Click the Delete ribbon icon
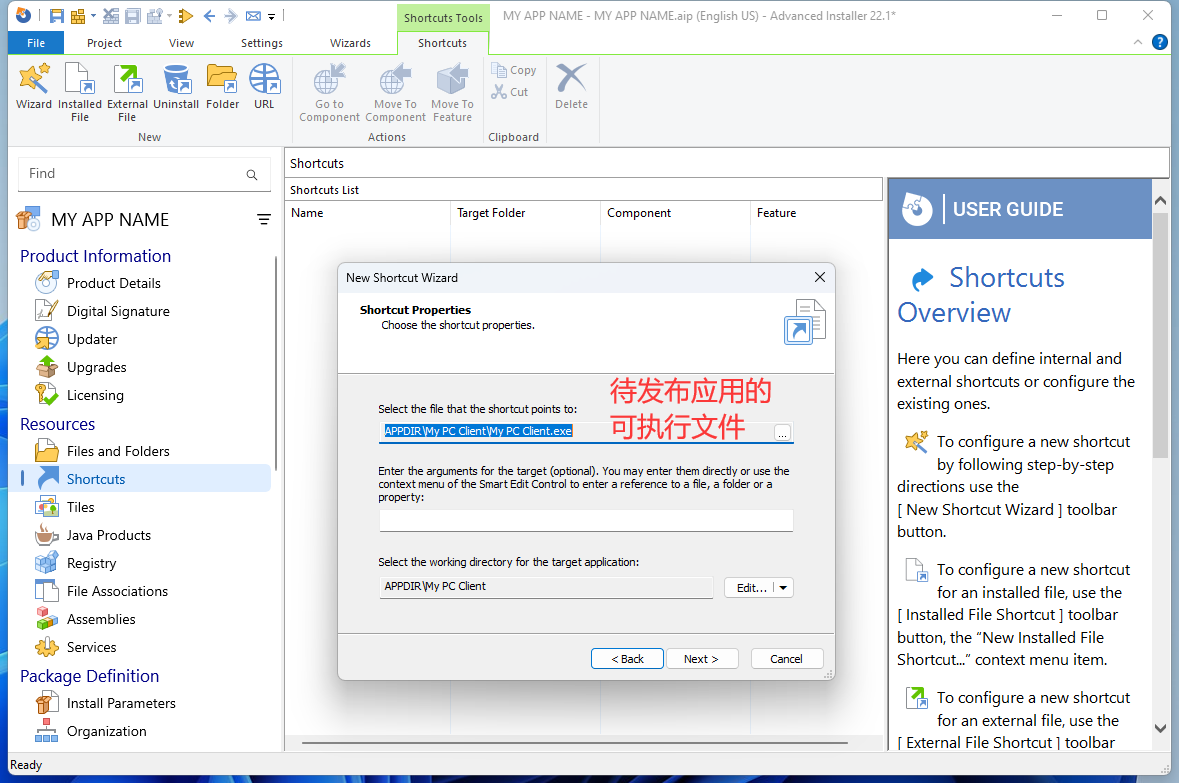 (x=571, y=87)
